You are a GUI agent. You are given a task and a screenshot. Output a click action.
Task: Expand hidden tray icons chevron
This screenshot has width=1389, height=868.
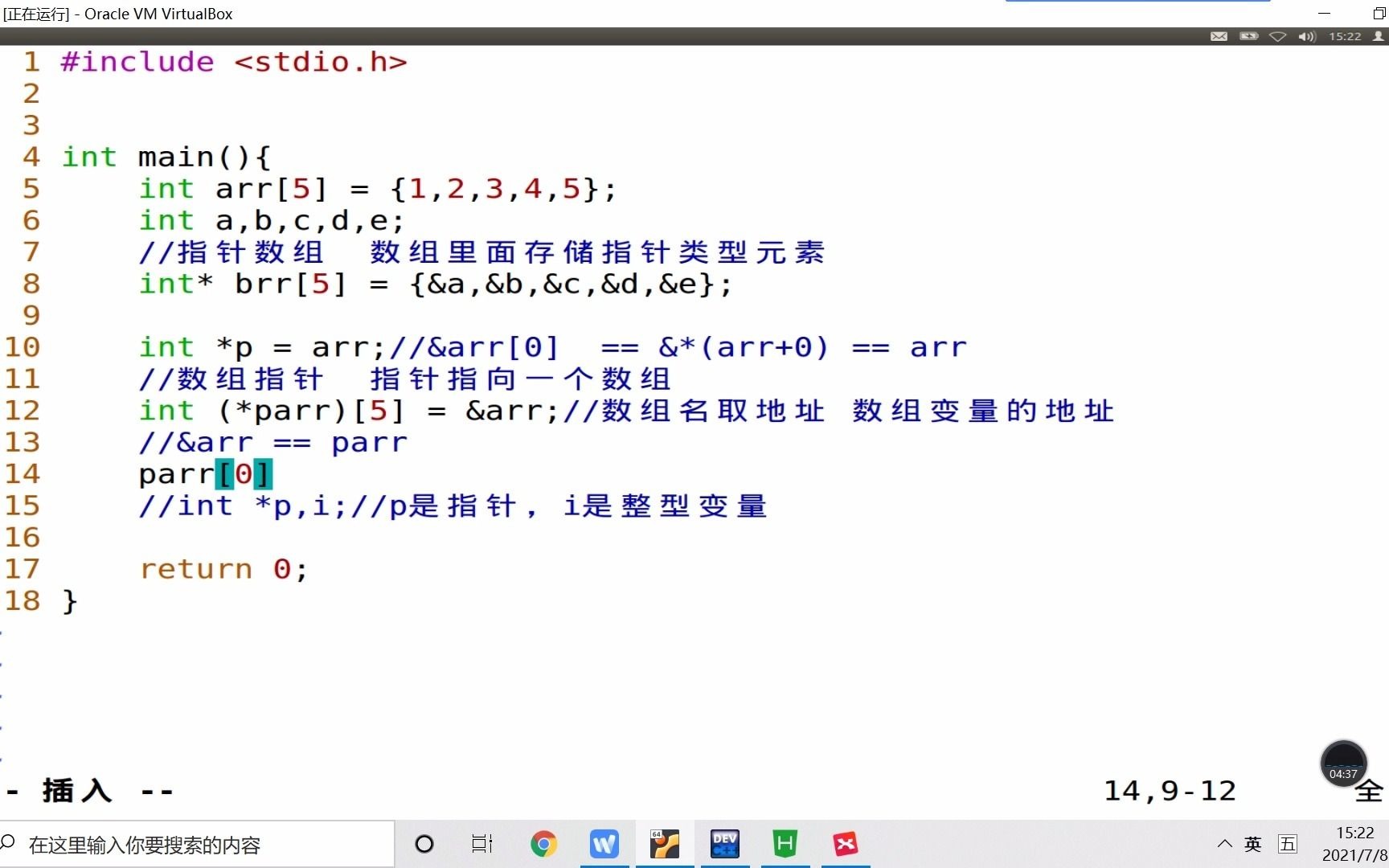[x=1224, y=844]
